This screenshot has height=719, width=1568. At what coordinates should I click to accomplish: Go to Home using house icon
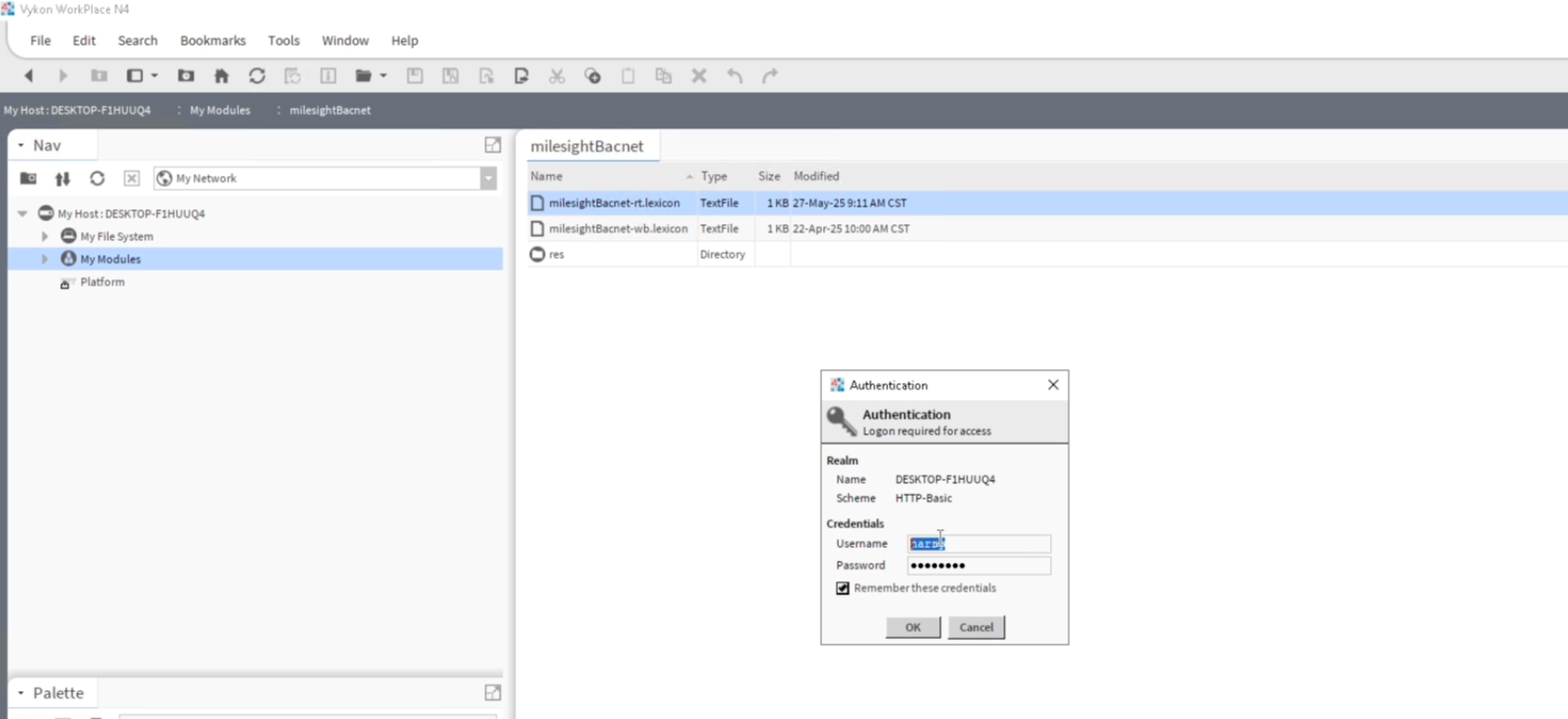[x=221, y=76]
